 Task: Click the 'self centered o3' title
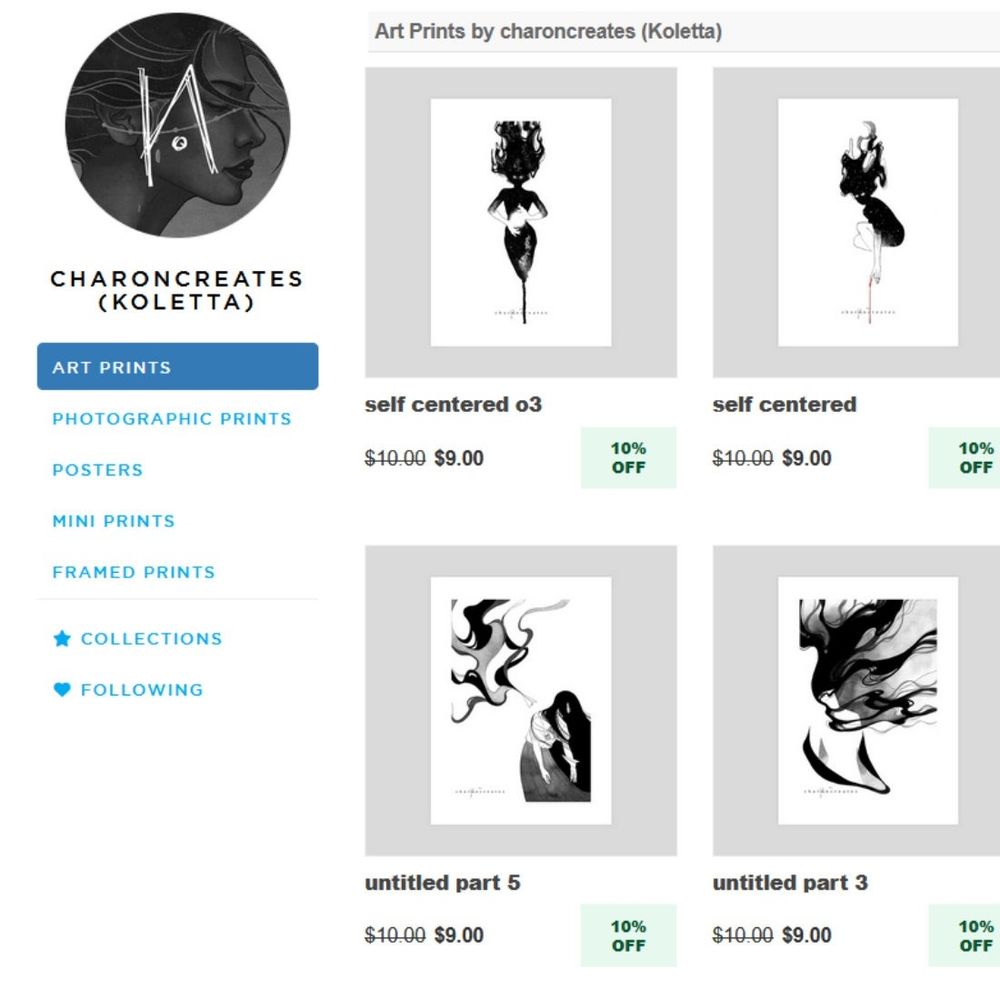click(x=453, y=404)
